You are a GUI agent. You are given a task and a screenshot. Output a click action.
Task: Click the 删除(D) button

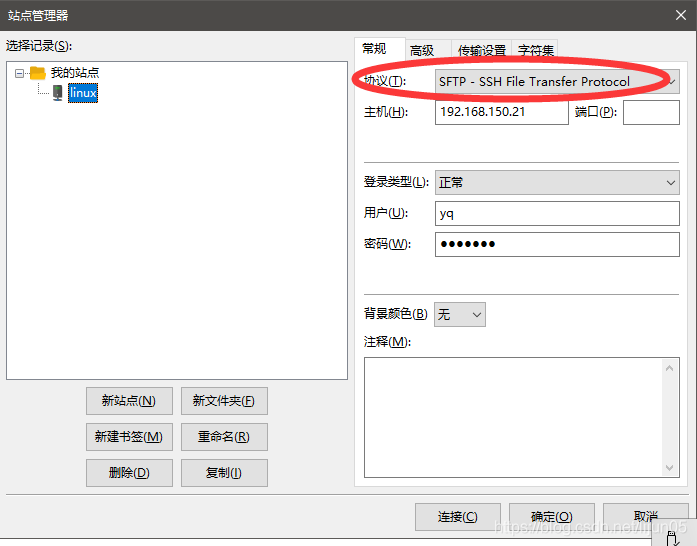[x=129, y=473]
